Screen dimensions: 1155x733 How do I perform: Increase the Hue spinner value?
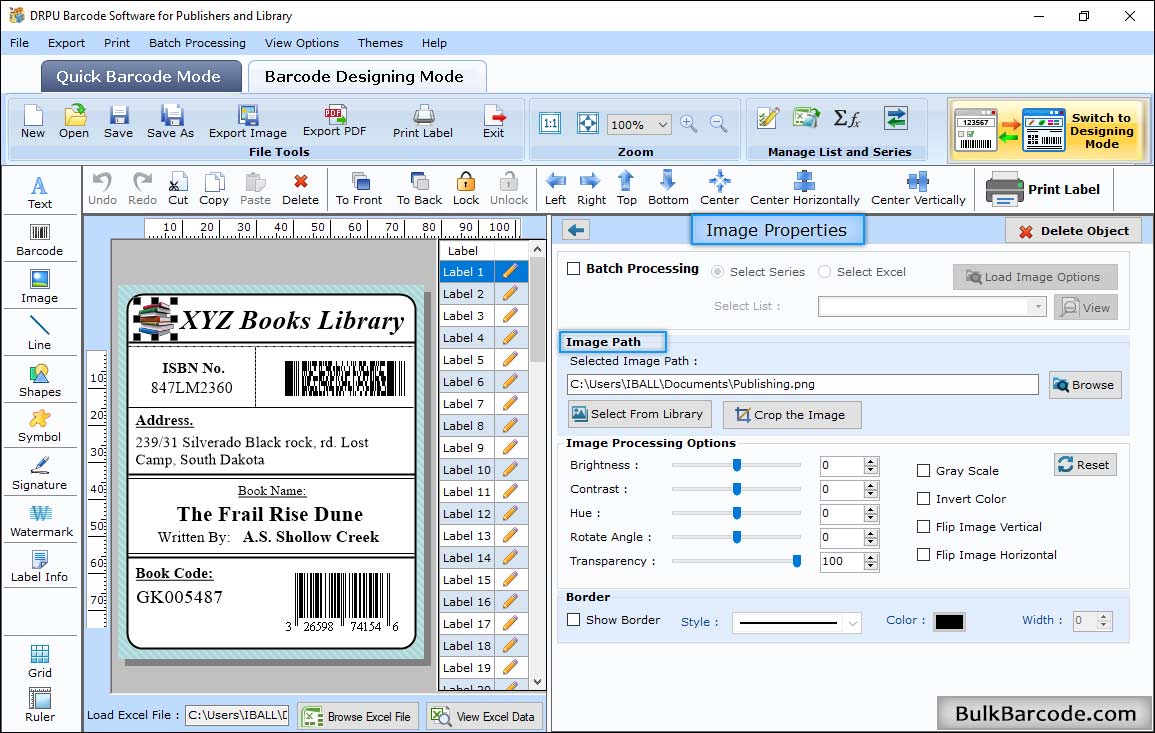tap(871, 509)
